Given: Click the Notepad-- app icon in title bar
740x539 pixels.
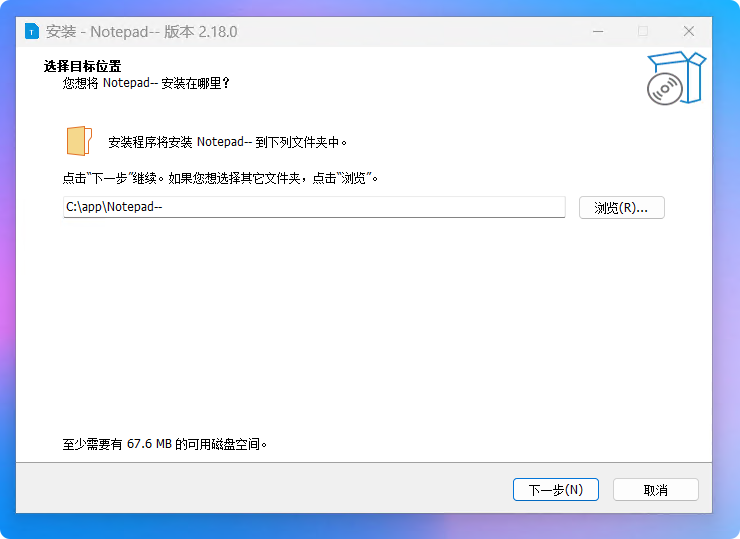Looking at the screenshot, I should (32, 32).
